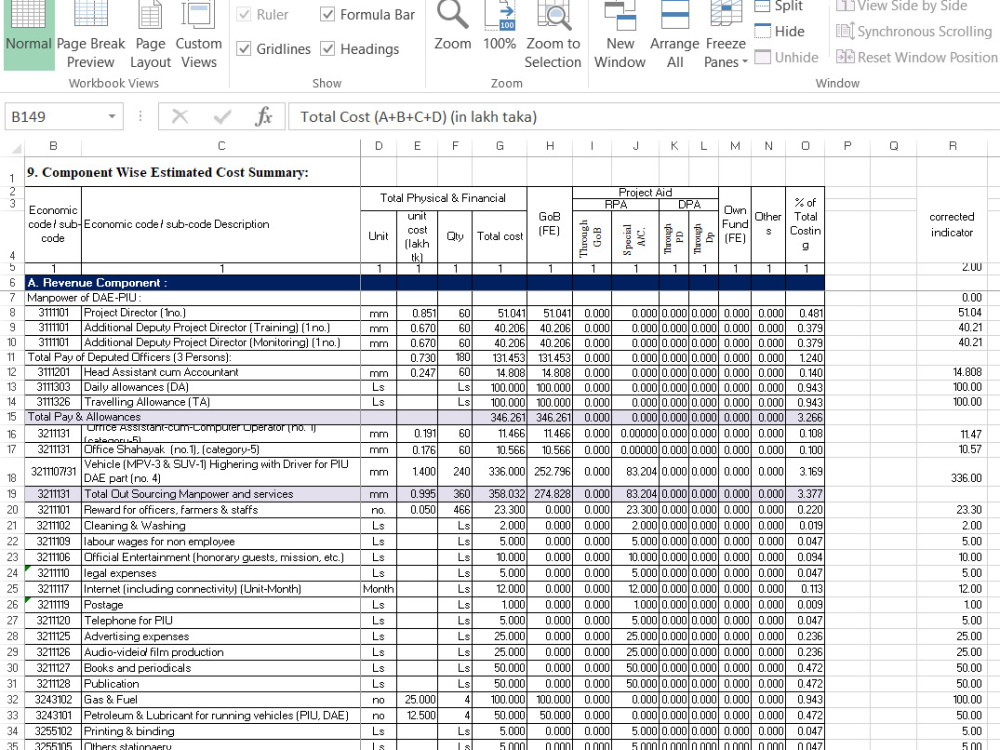
Task: Click the Insert Function fx icon
Action: [263, 117]
